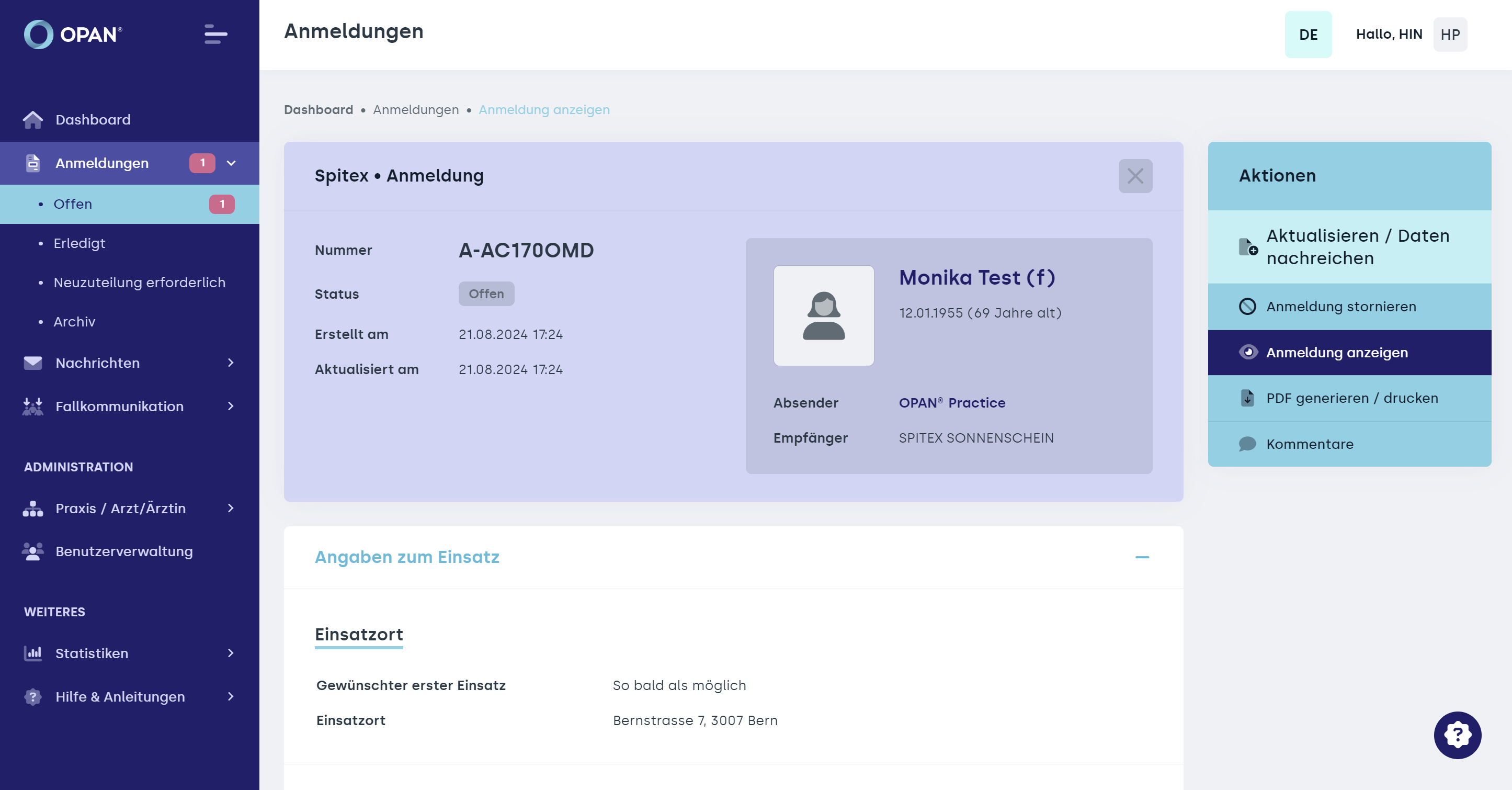Open the HP user profile menu

pos(1450,35)
